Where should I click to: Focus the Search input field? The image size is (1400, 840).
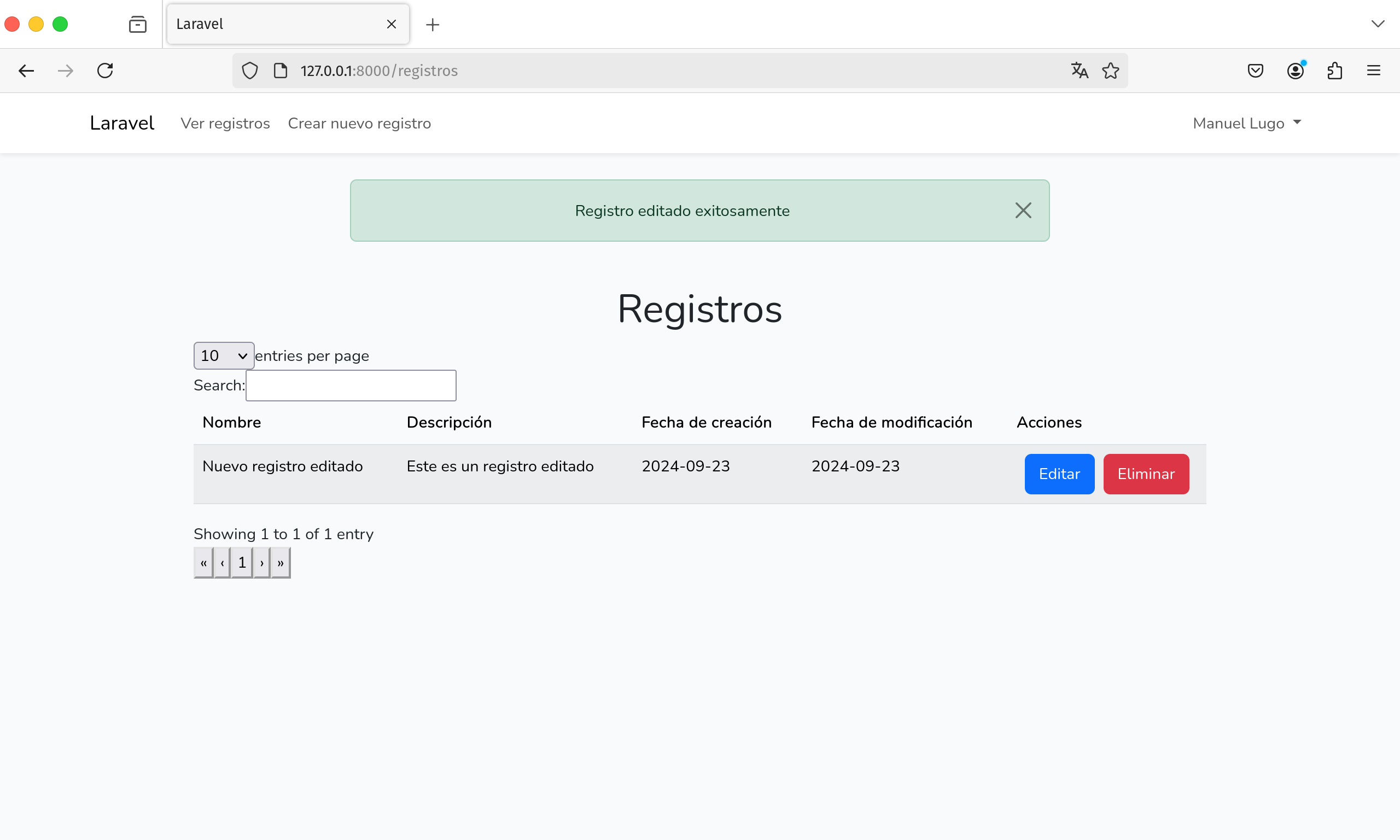click(351, 386)
